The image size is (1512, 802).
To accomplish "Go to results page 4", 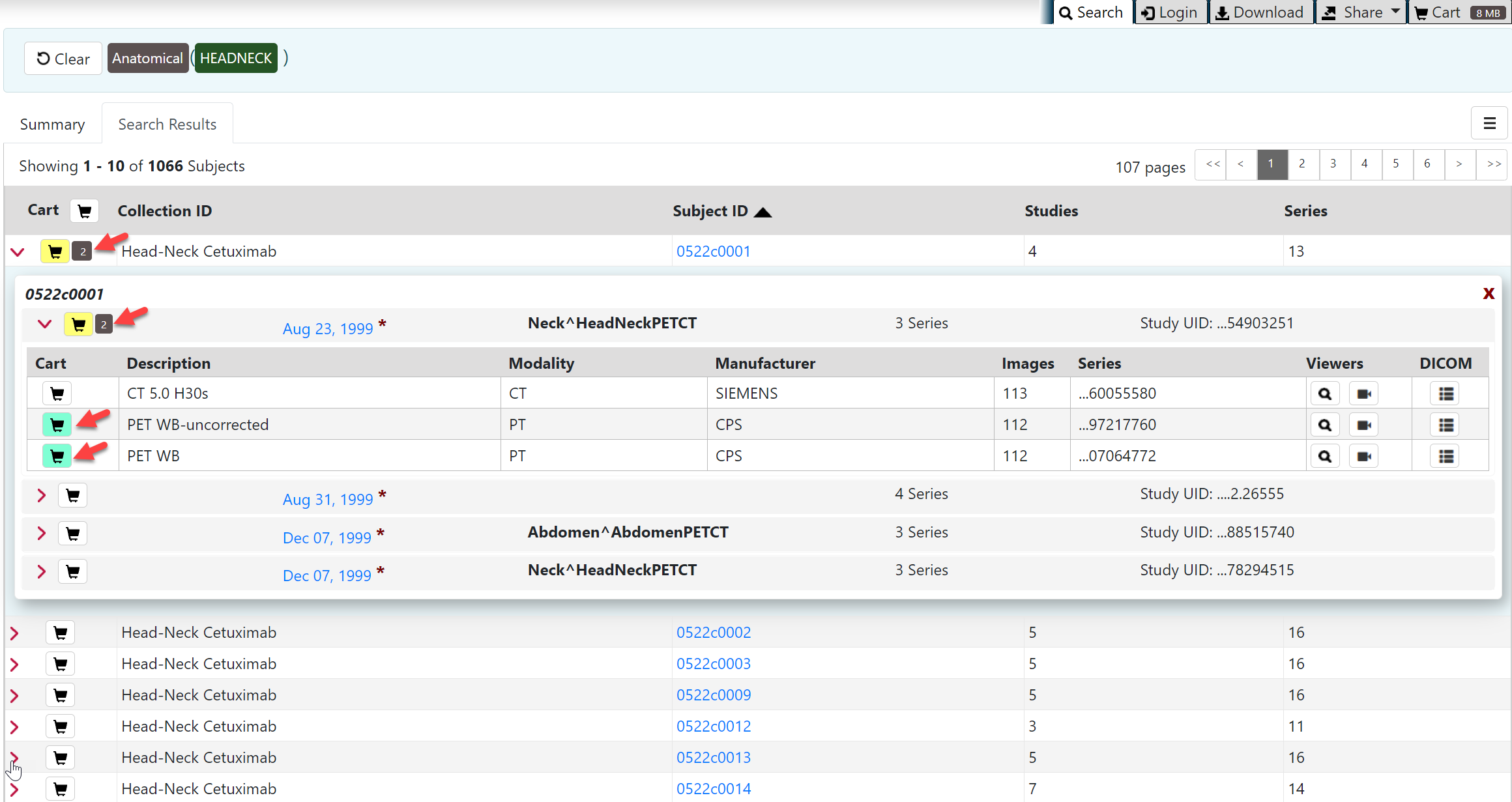I will pyautogui.click(x=1365, y=164).
